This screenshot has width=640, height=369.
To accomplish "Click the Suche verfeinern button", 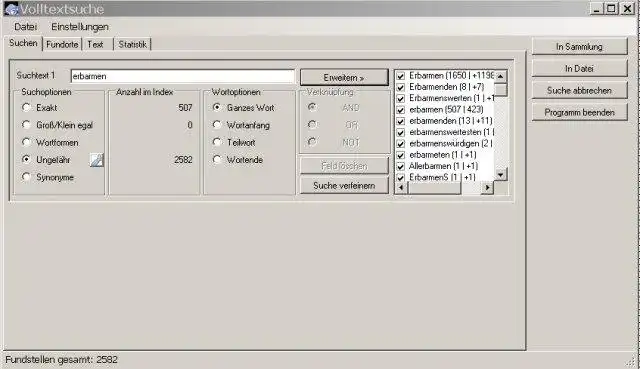I will click(x=344, y=186).
